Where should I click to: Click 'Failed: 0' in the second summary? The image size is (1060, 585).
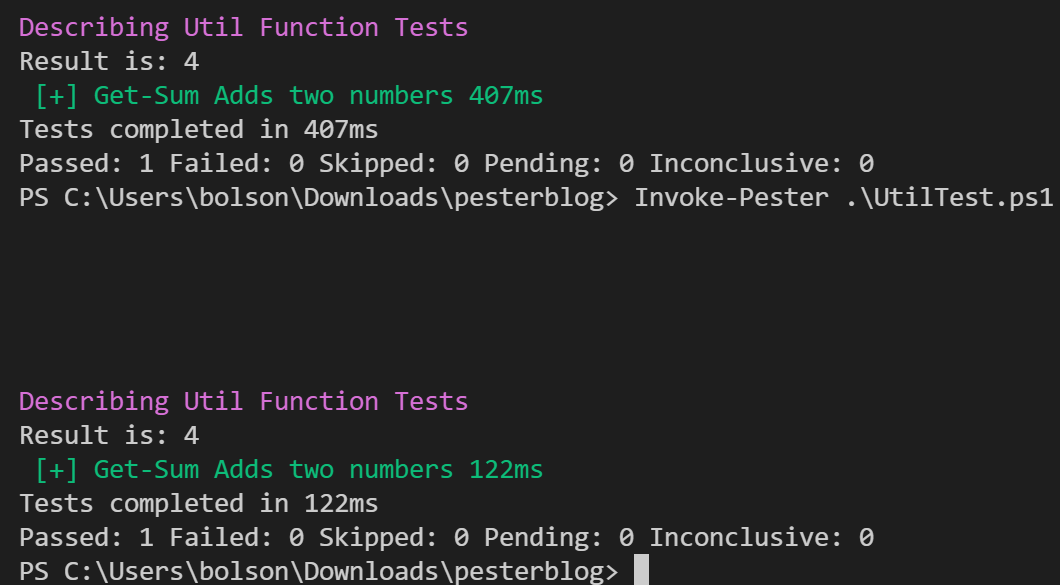click(x=237, y=538)
